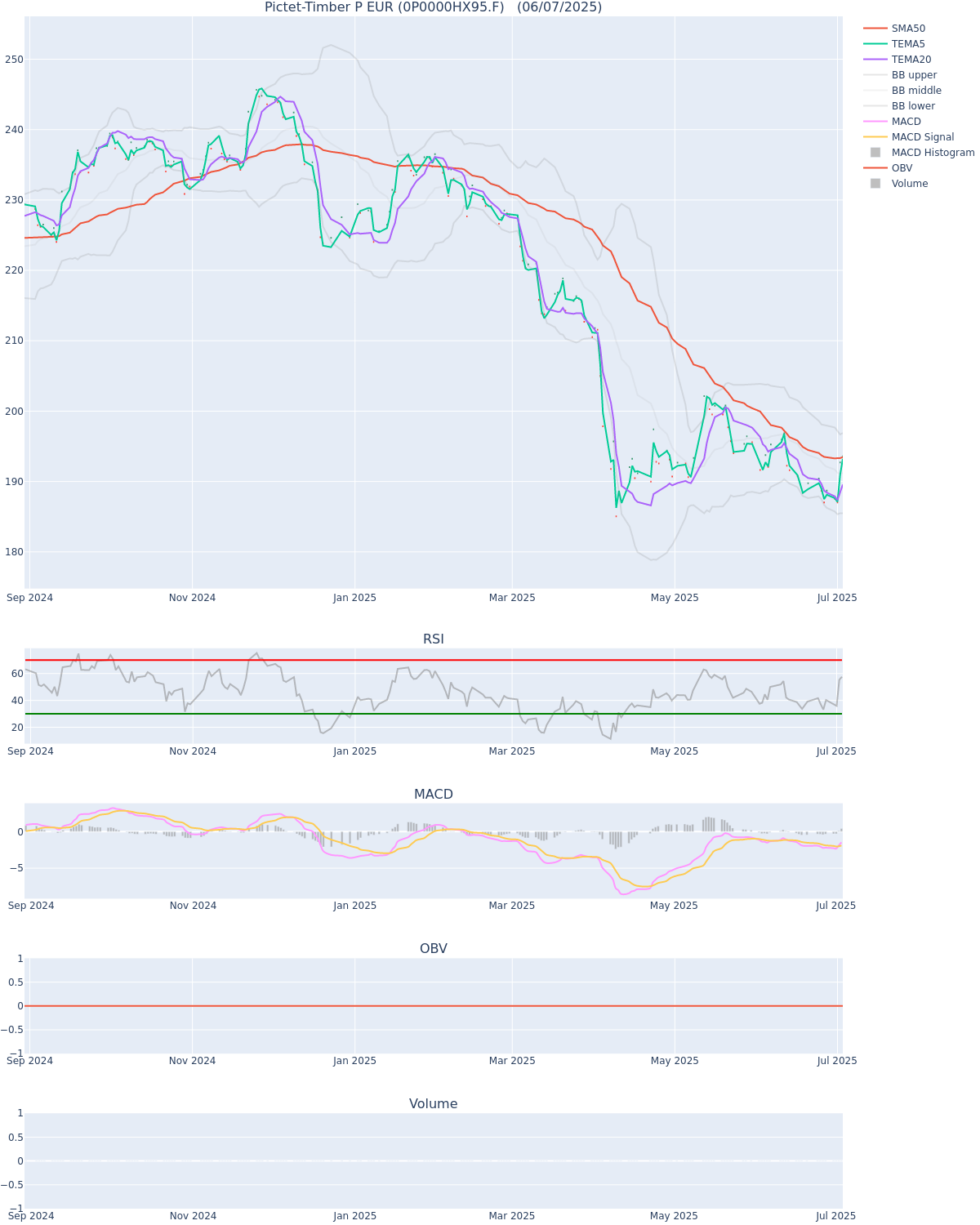Click the 20 label on RSI axis

pos(16,728)
